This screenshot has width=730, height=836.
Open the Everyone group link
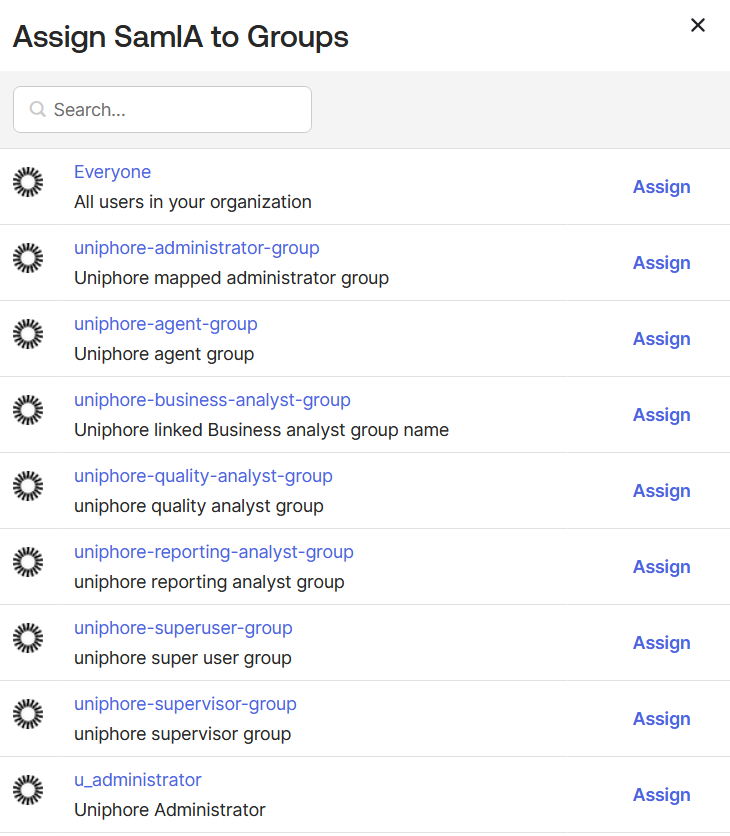point(113,172)
